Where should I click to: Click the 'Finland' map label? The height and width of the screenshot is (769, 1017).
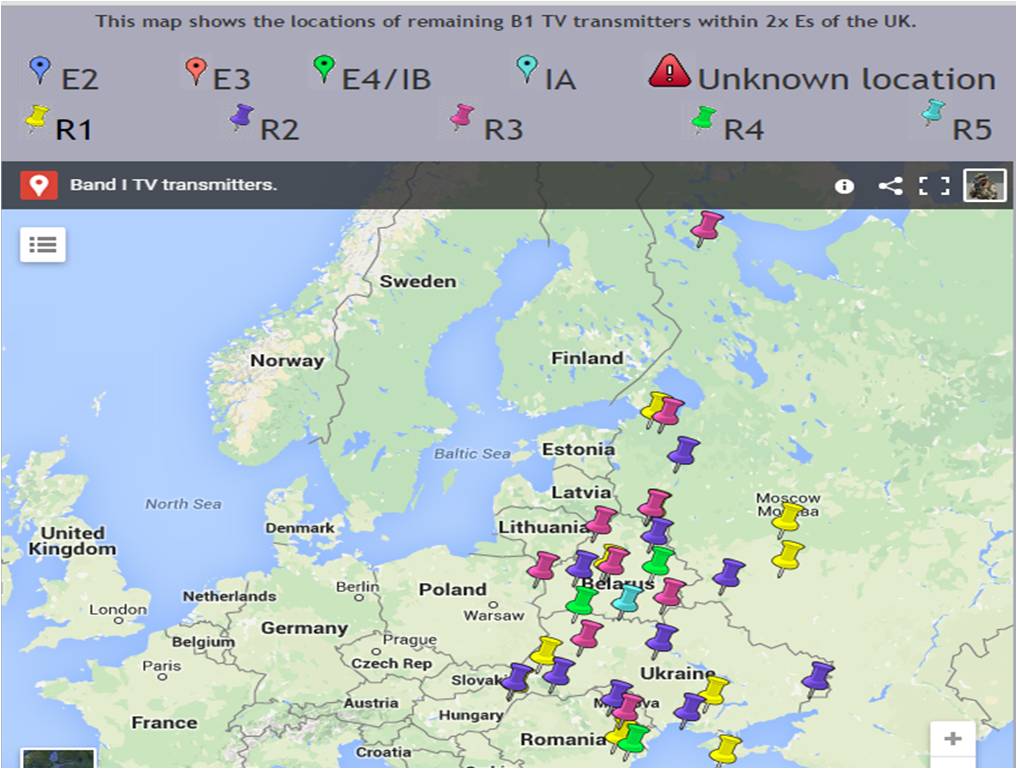click(x=587, y=358)
